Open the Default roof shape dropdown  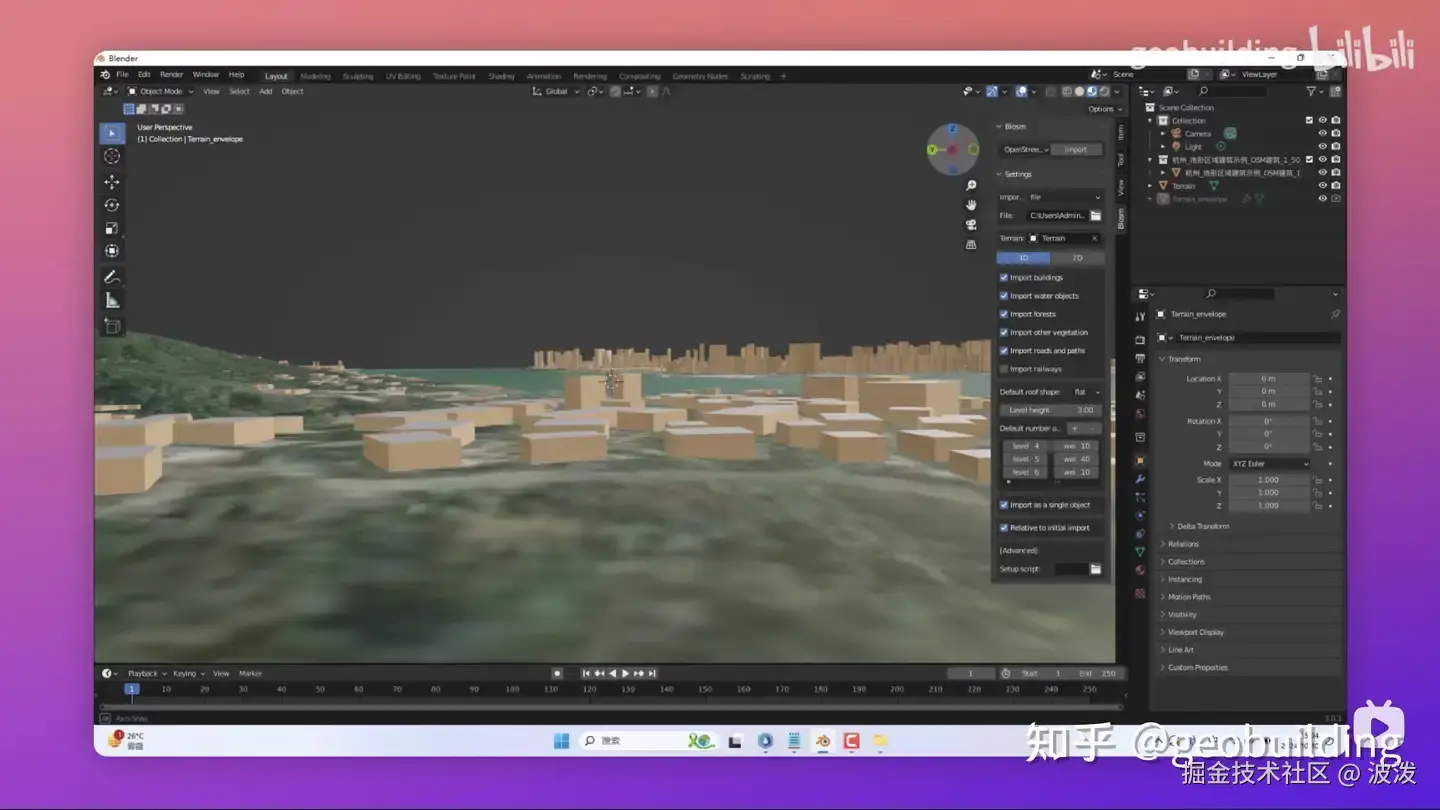coord(1085,392)
